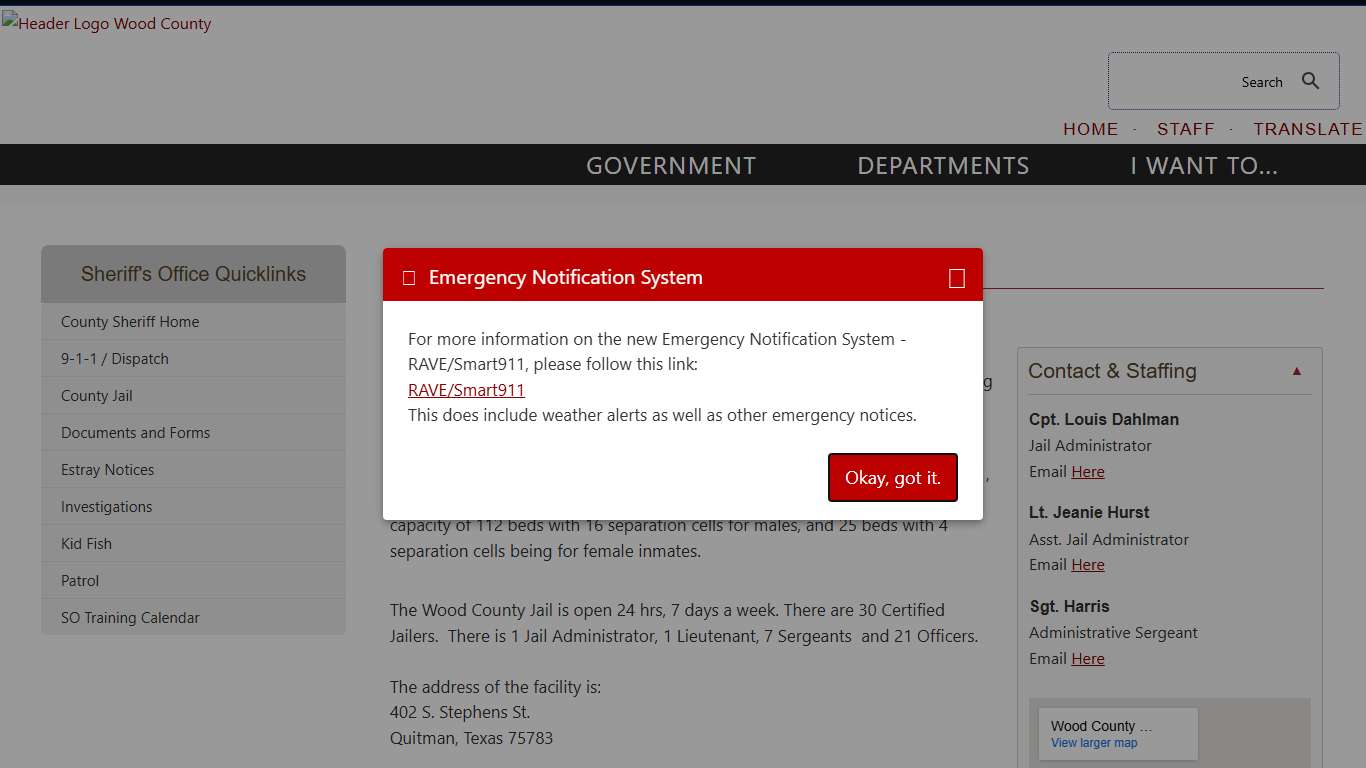Open the I Want To... menu

[1204, 165]
